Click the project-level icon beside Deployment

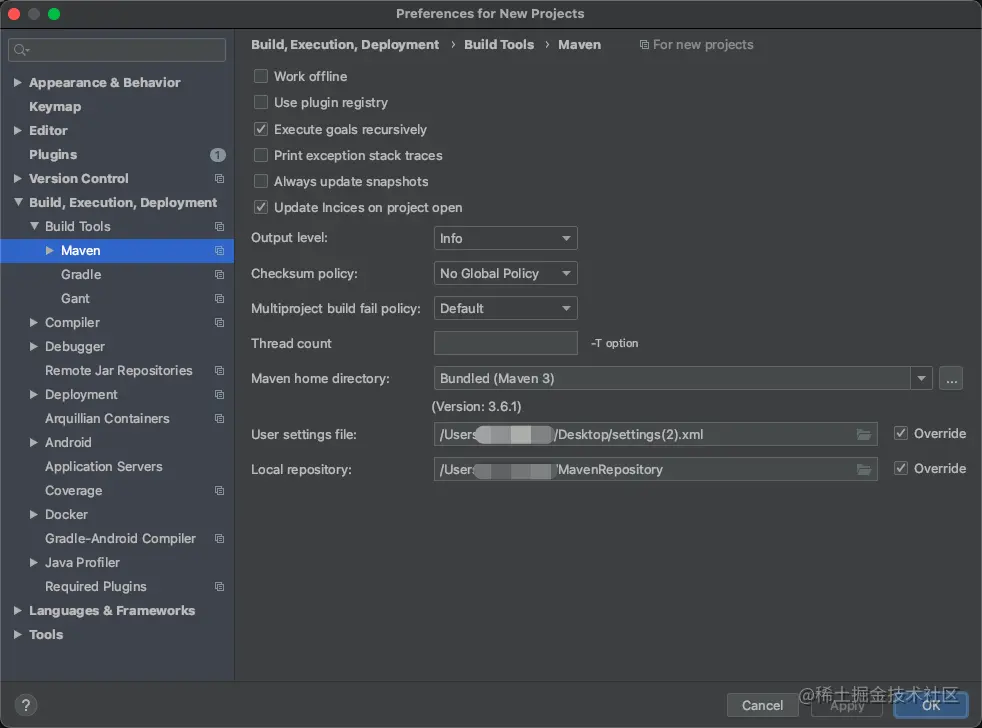(219, 395)
